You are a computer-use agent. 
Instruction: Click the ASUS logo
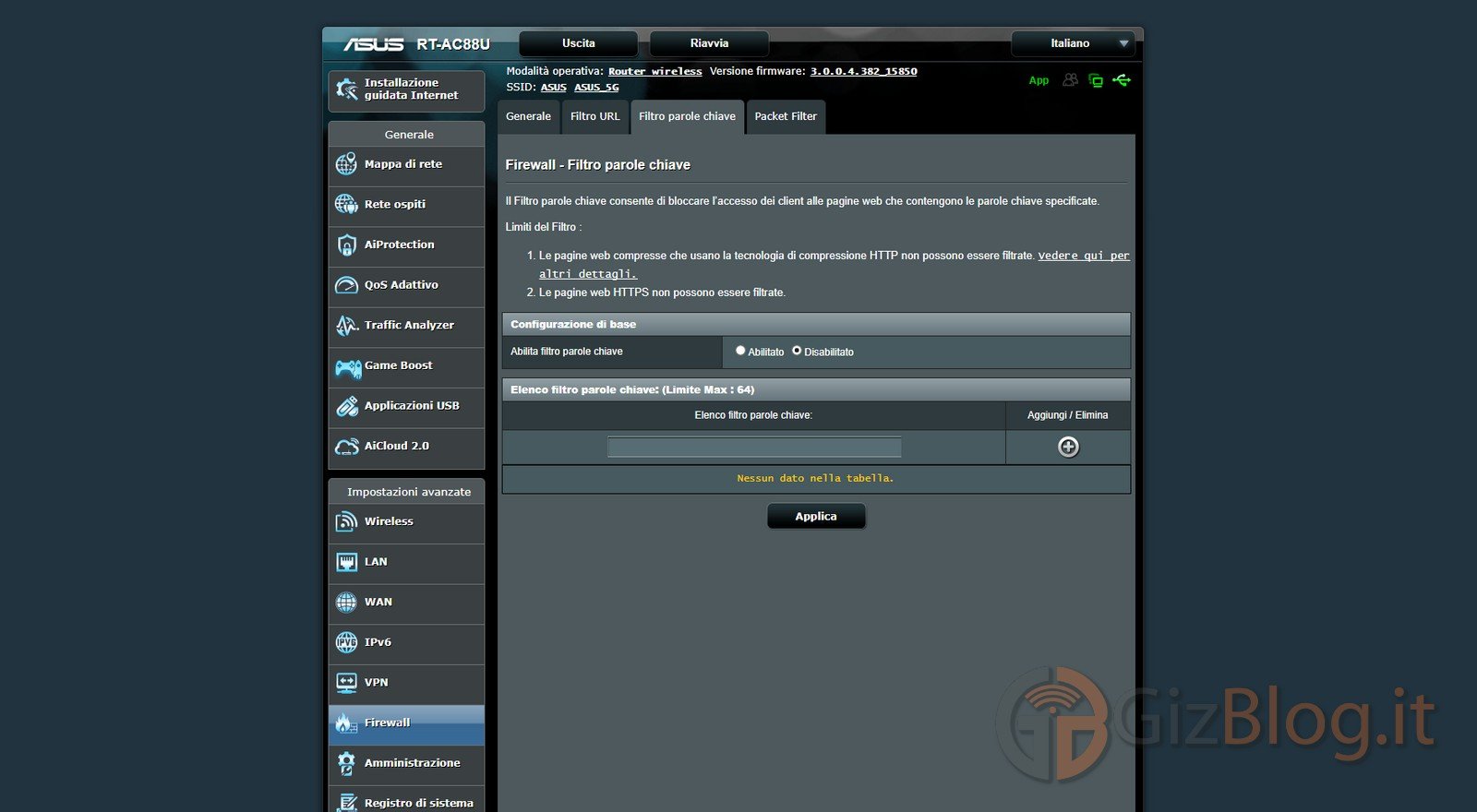click(374, 44)
